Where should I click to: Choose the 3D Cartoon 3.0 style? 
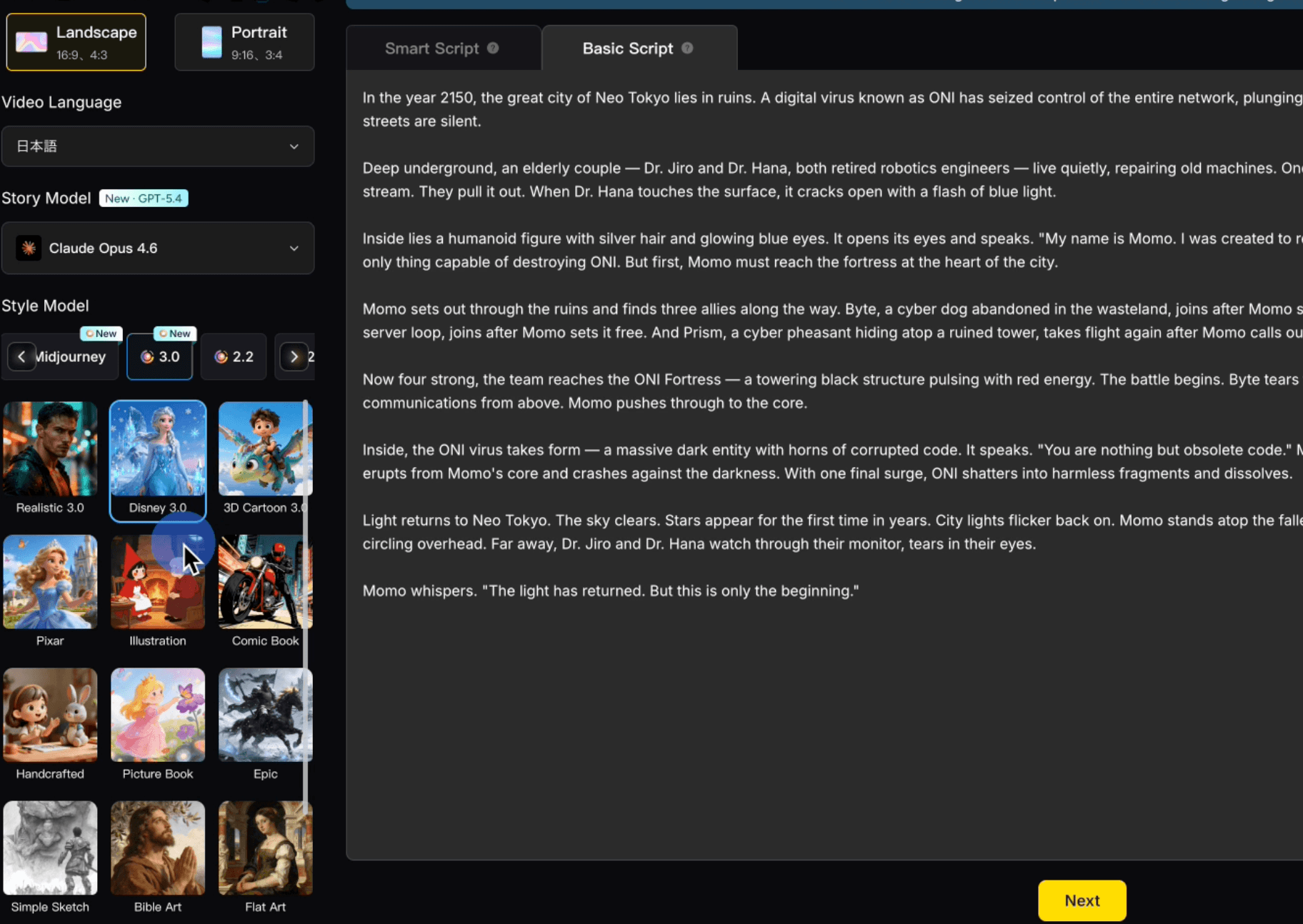coord(265,449)
